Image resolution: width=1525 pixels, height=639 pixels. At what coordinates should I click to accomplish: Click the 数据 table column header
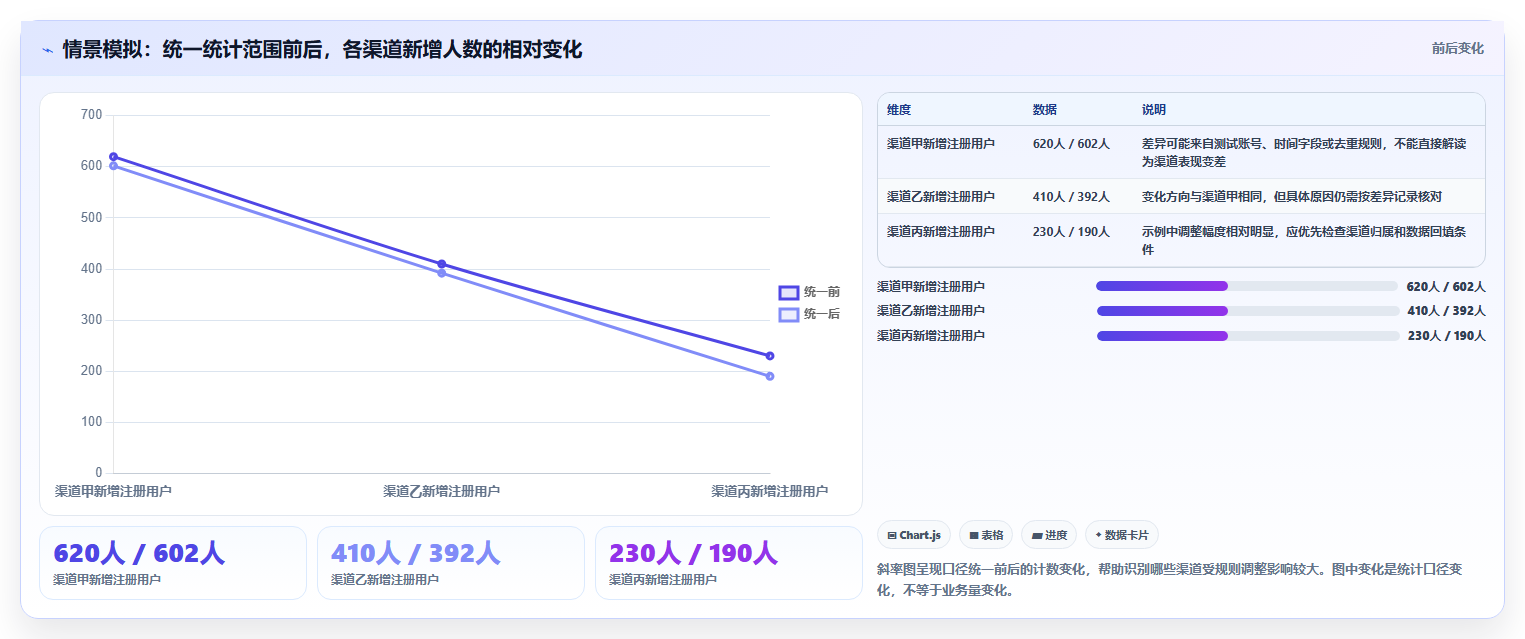click(x=1045, y=110)
